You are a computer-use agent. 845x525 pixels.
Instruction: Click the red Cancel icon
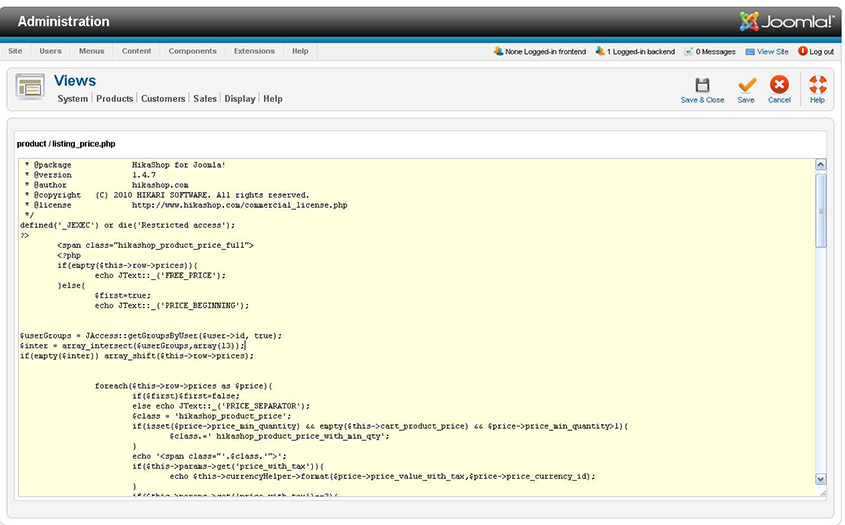click(779, 85)
